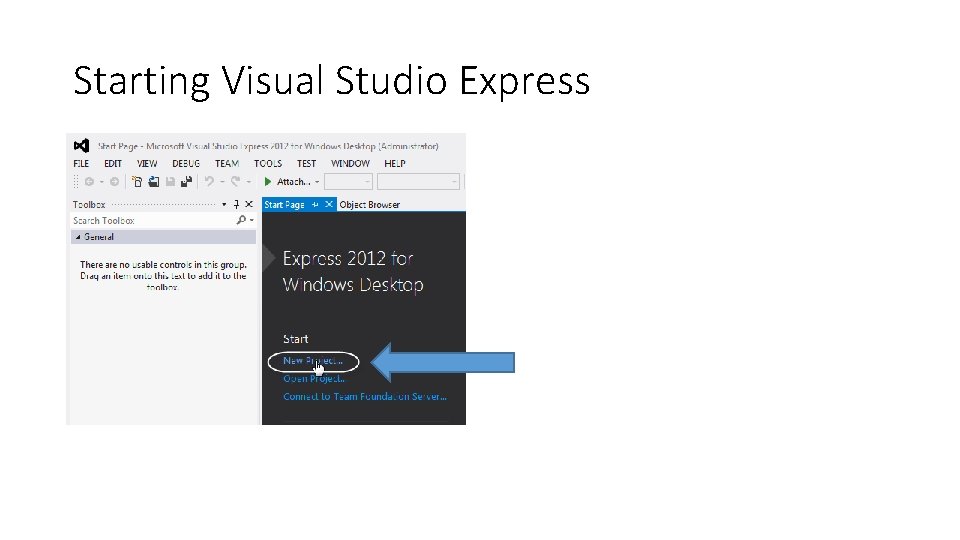Click the Open Project... link
Viewport: 960px width, 540px height.
click(x=313, y=378)
